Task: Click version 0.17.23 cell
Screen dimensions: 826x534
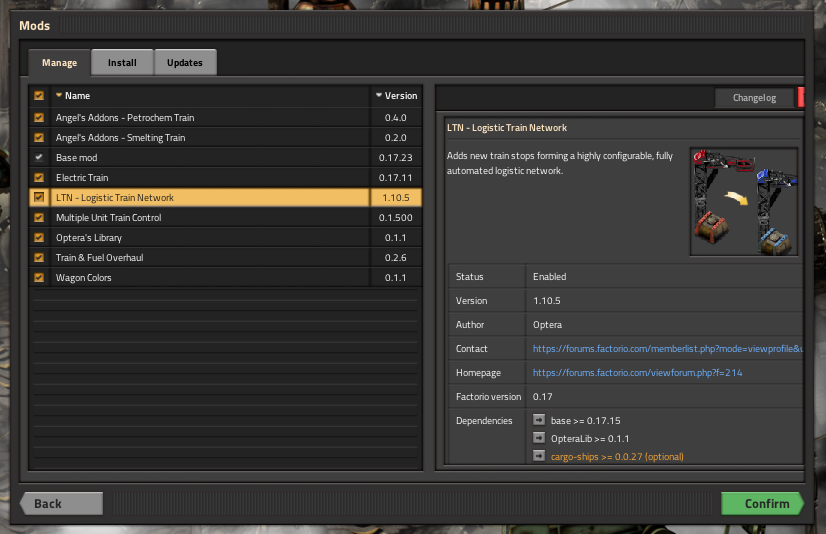Action: click(396, 157)
